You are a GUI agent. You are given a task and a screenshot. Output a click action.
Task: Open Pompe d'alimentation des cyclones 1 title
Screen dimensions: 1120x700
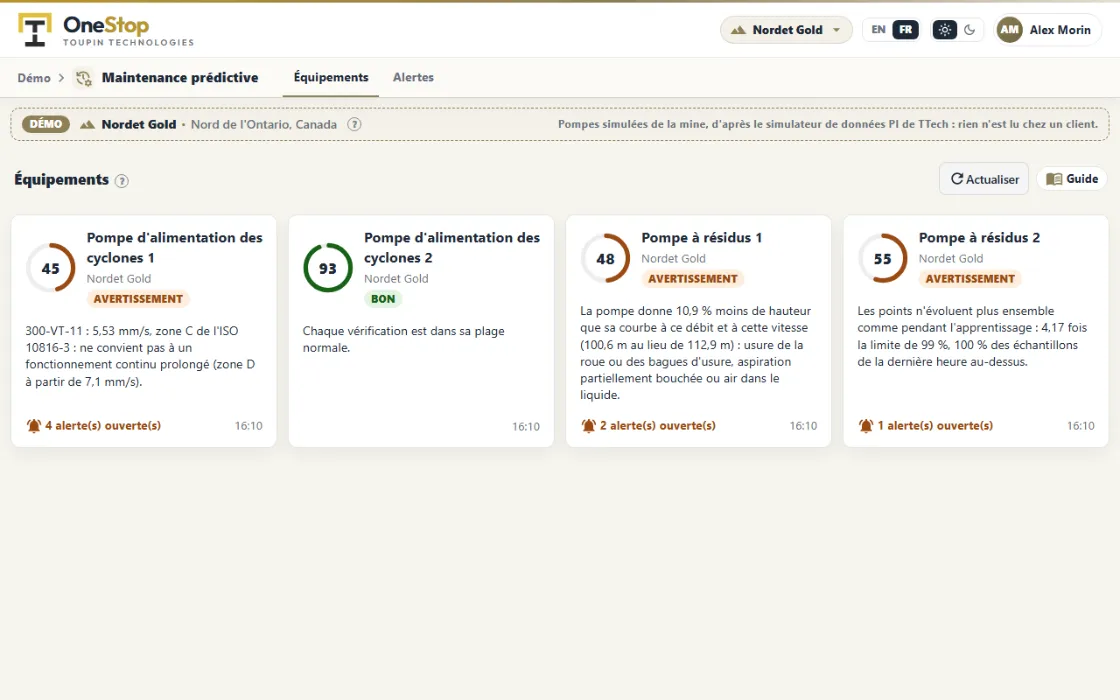tap(174, 247)
